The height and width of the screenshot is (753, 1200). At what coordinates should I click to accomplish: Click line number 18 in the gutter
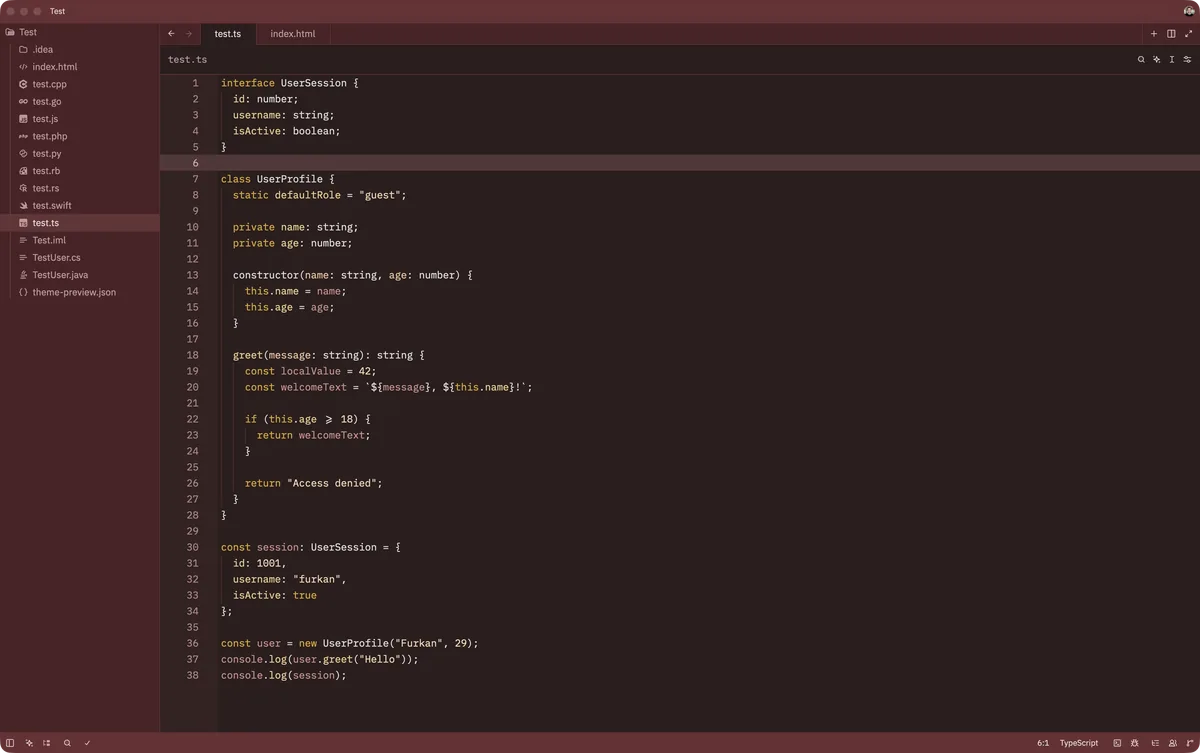(193, 355)
